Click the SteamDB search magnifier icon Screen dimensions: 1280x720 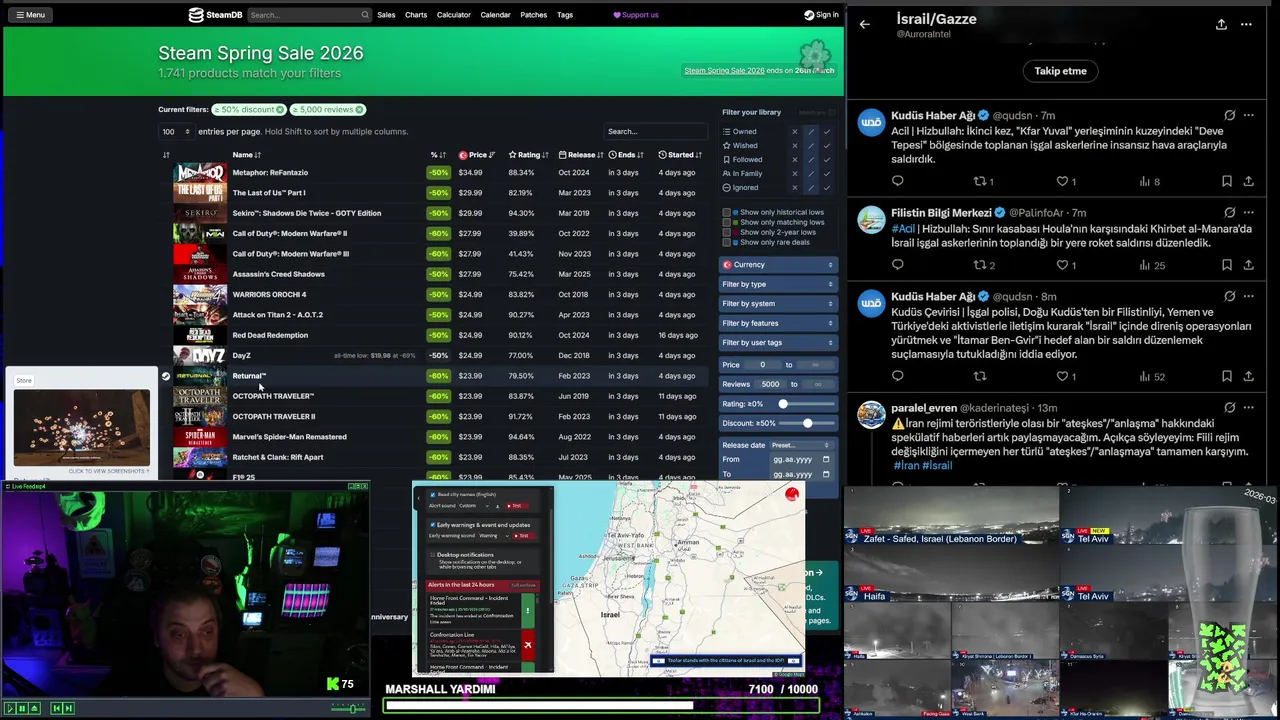click(x=365, y=15)
